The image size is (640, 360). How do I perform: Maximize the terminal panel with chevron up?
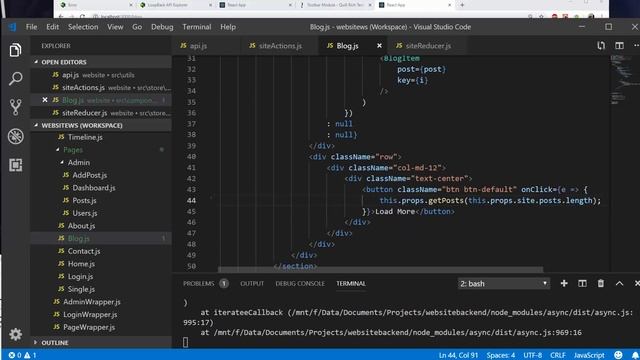(x=619, y=283)
